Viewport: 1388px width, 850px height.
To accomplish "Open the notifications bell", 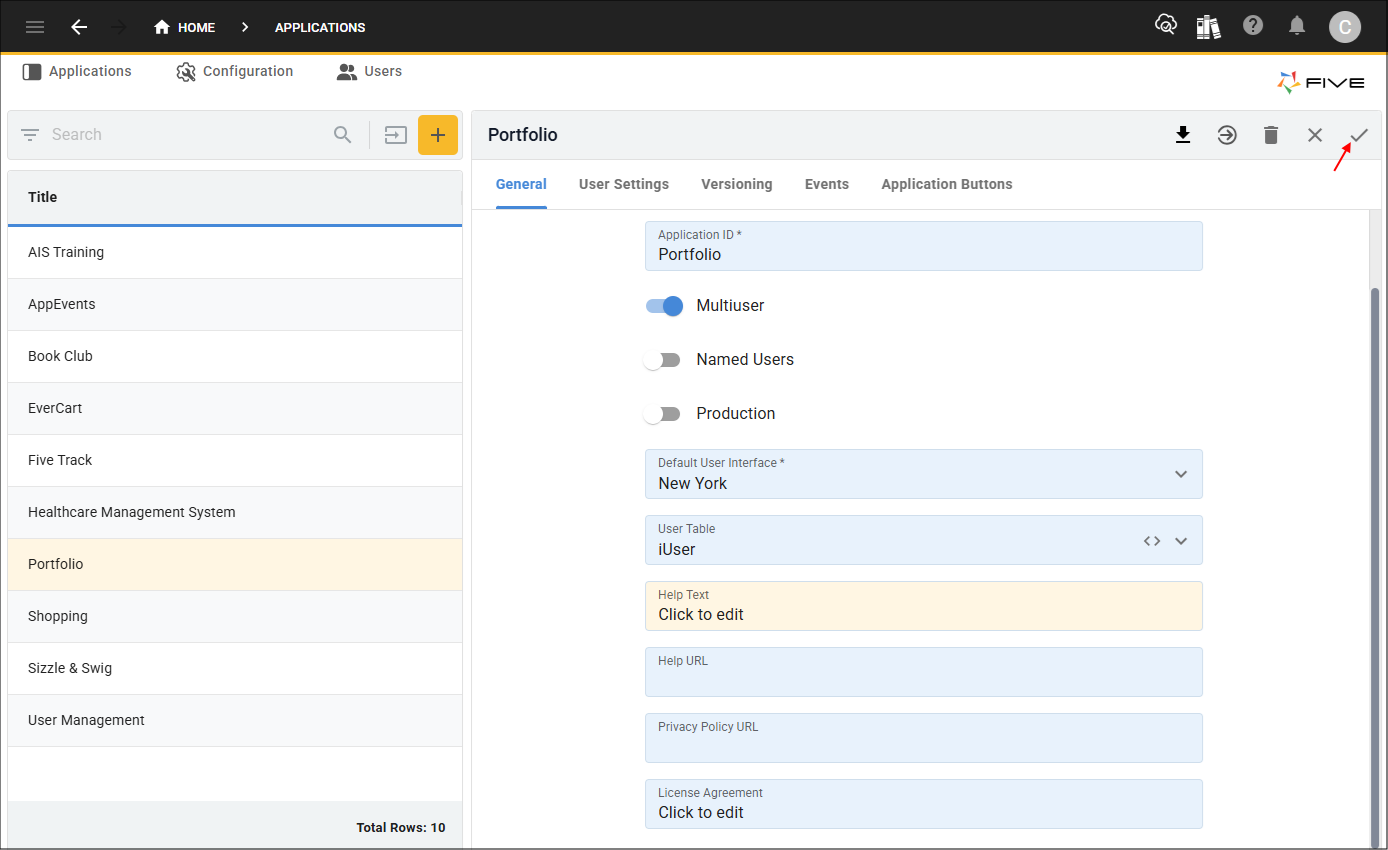I will coord(1297,26).
